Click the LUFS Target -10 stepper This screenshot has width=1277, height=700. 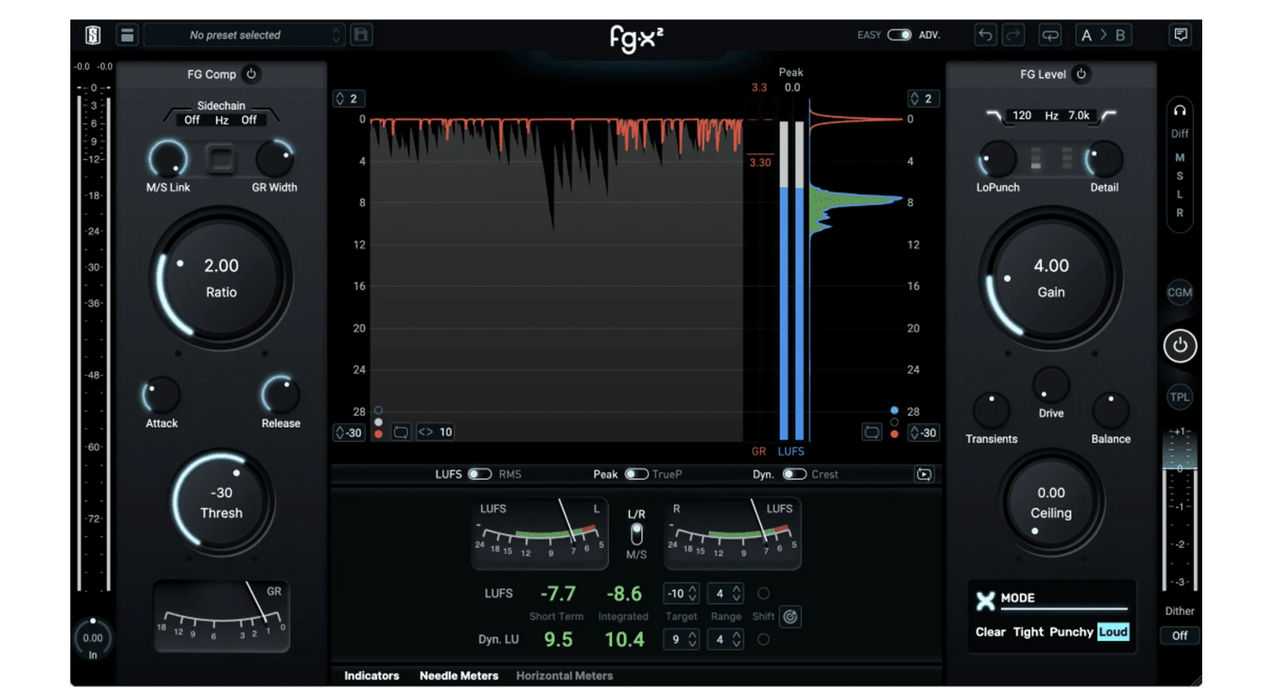tap(680, 594)
